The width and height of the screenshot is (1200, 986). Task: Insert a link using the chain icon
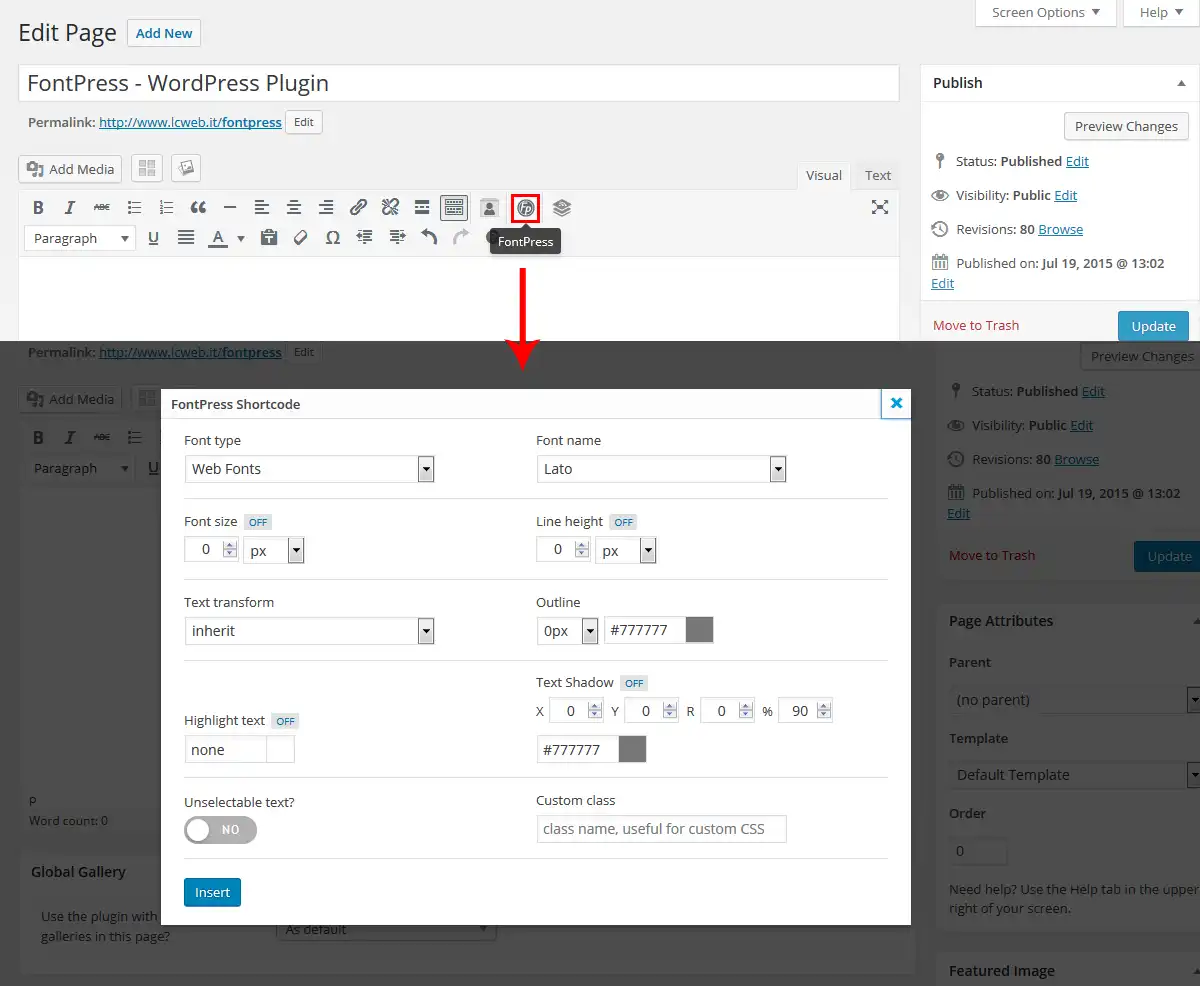pyautogui.click(x=358, y=207)
